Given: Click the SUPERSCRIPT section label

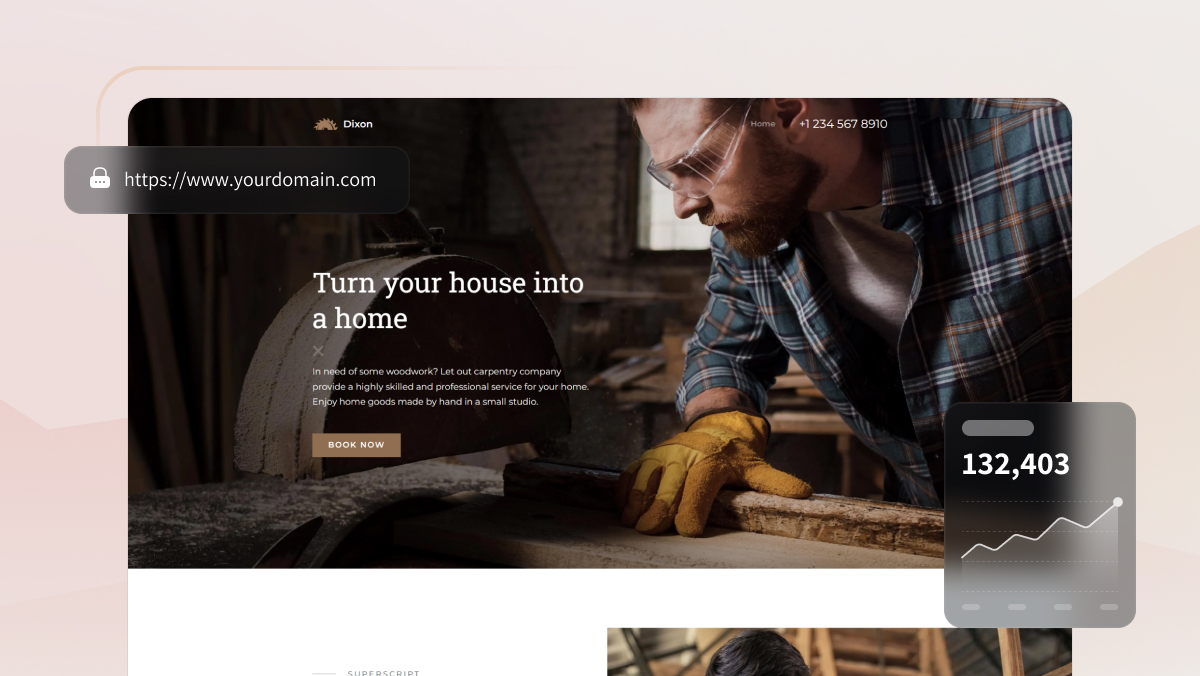Looking at the screenshot, I should pyautogui.click(x=384, y=673).
